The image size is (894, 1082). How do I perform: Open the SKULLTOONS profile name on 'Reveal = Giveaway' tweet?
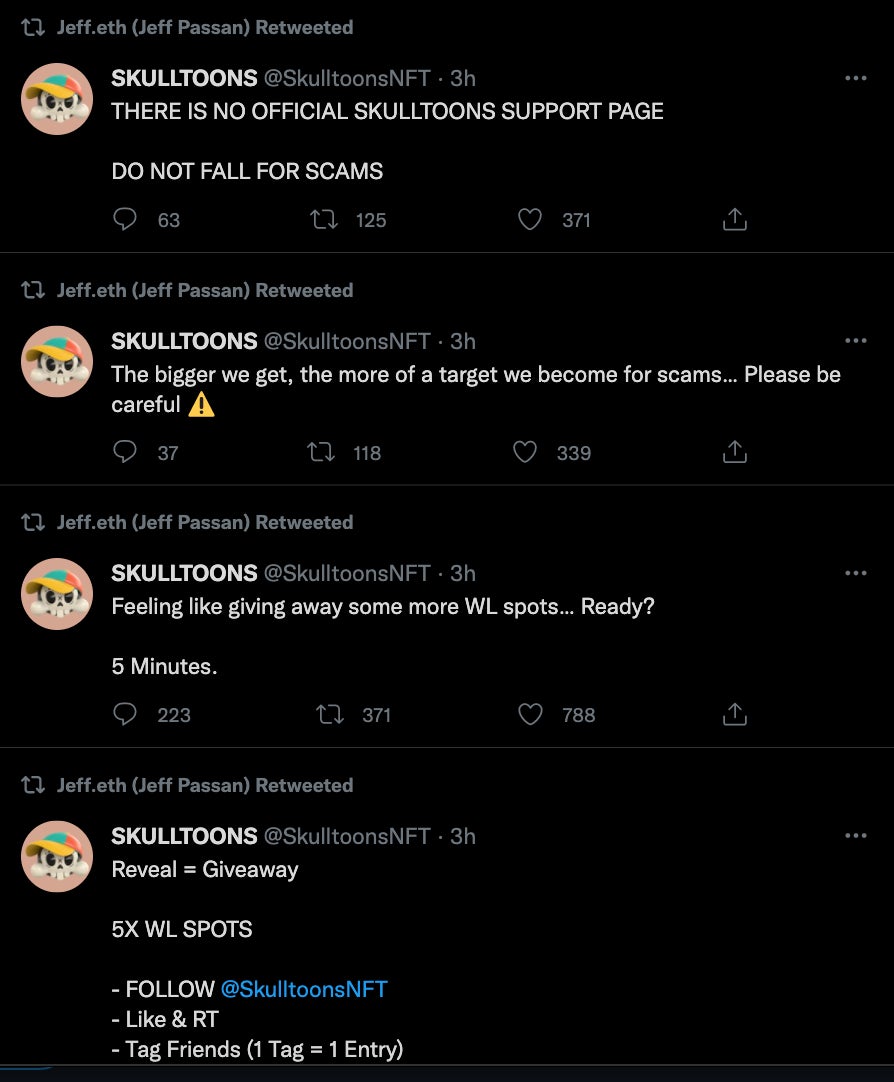click(x=184, y=836)
